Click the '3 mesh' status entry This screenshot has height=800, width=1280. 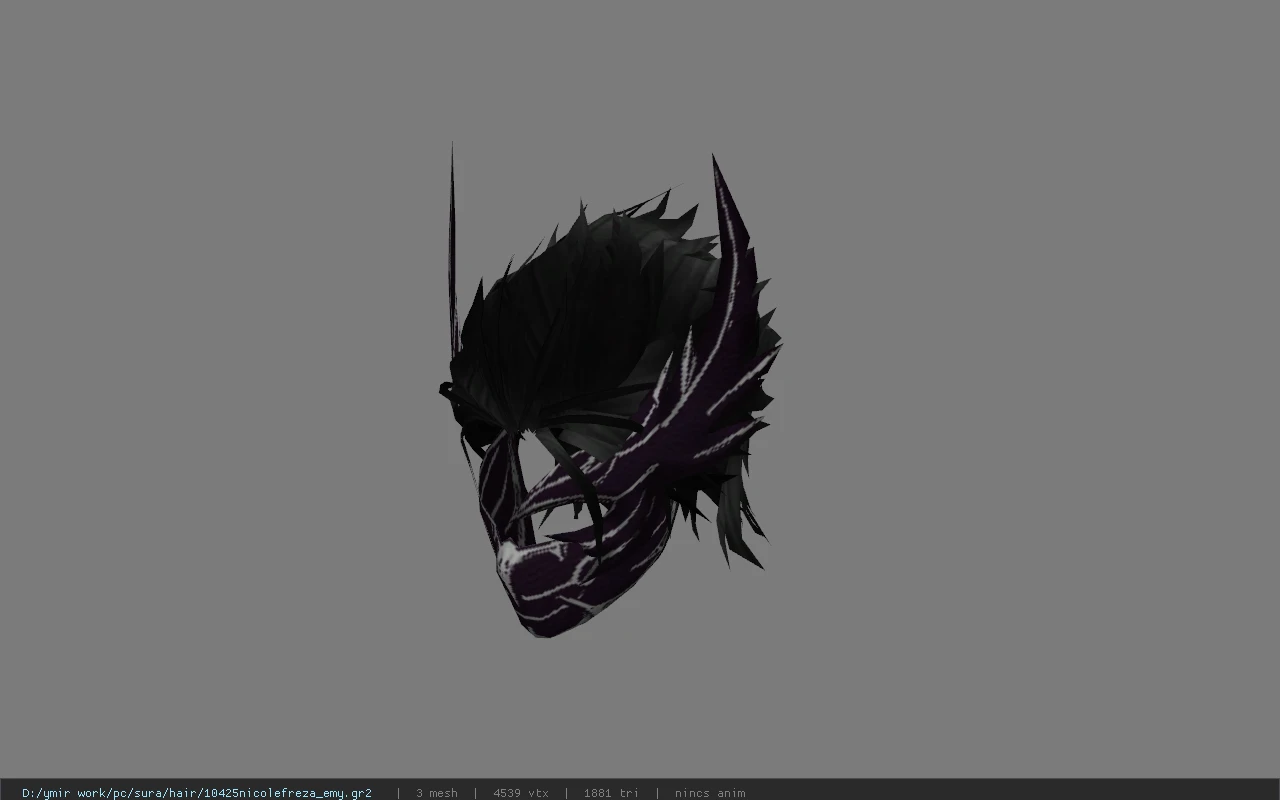437,793
